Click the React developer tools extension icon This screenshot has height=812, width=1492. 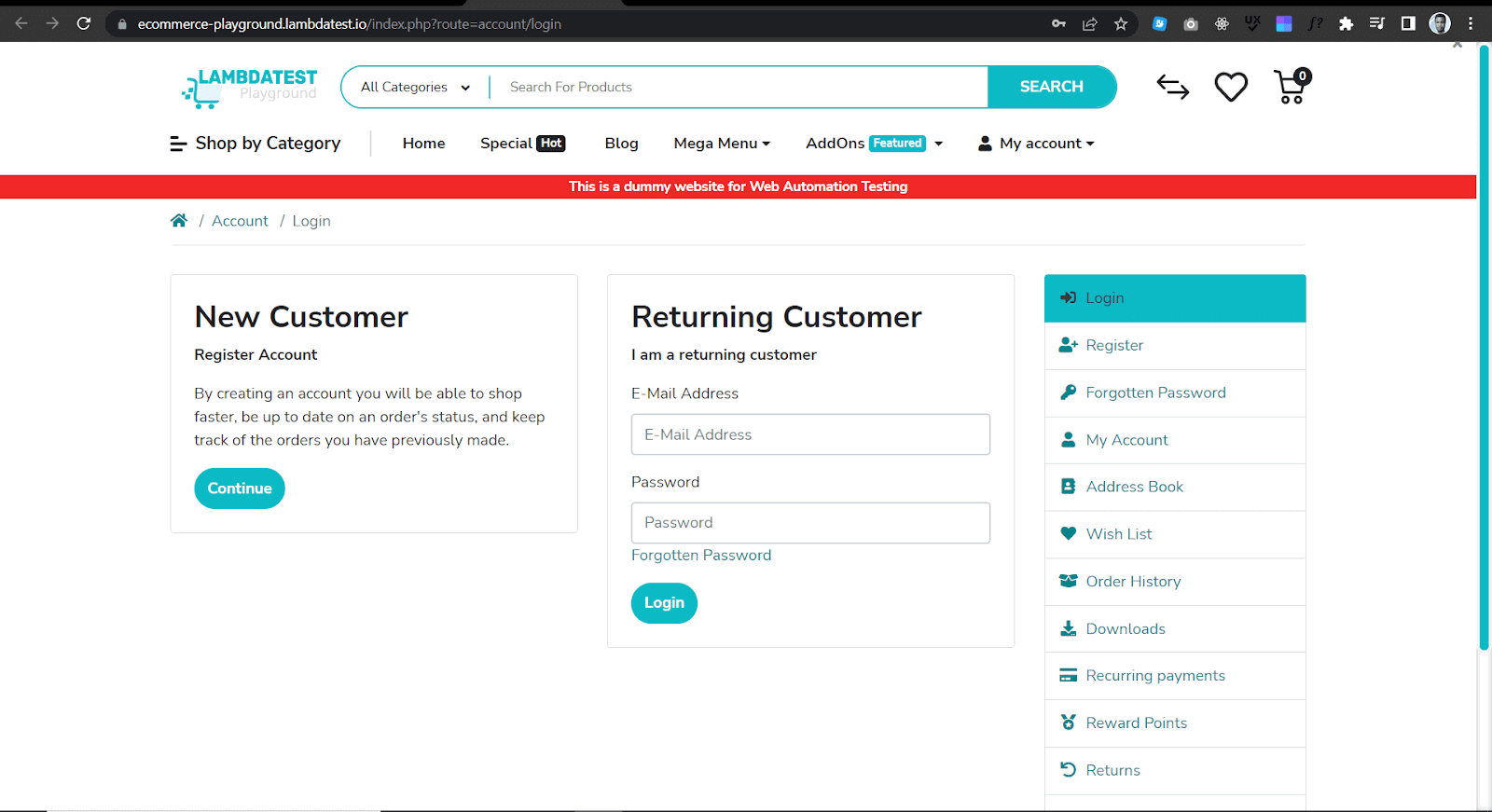(x=1222, y=24)
